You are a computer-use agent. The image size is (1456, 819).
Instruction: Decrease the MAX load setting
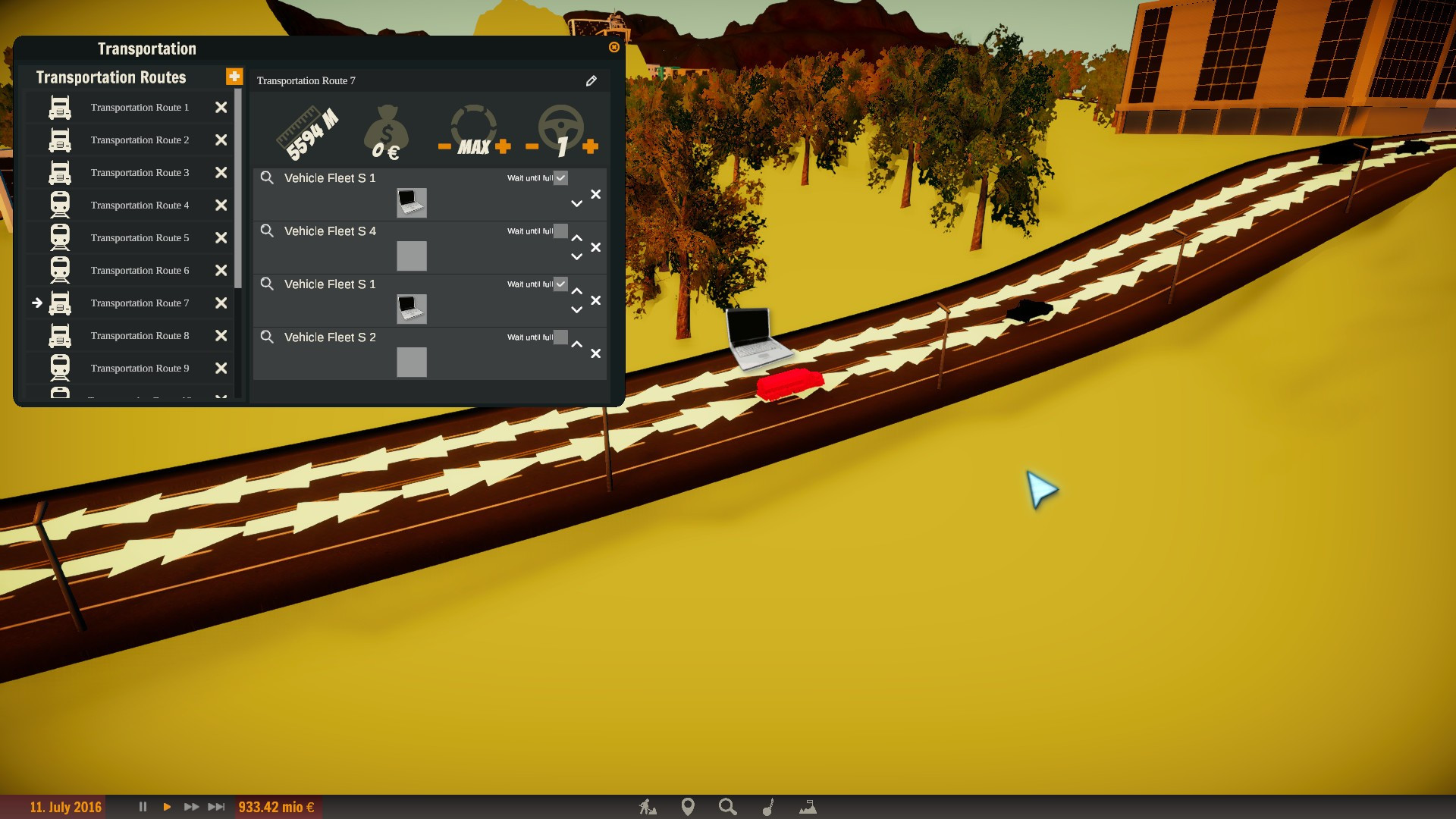[x=444, y=146]
